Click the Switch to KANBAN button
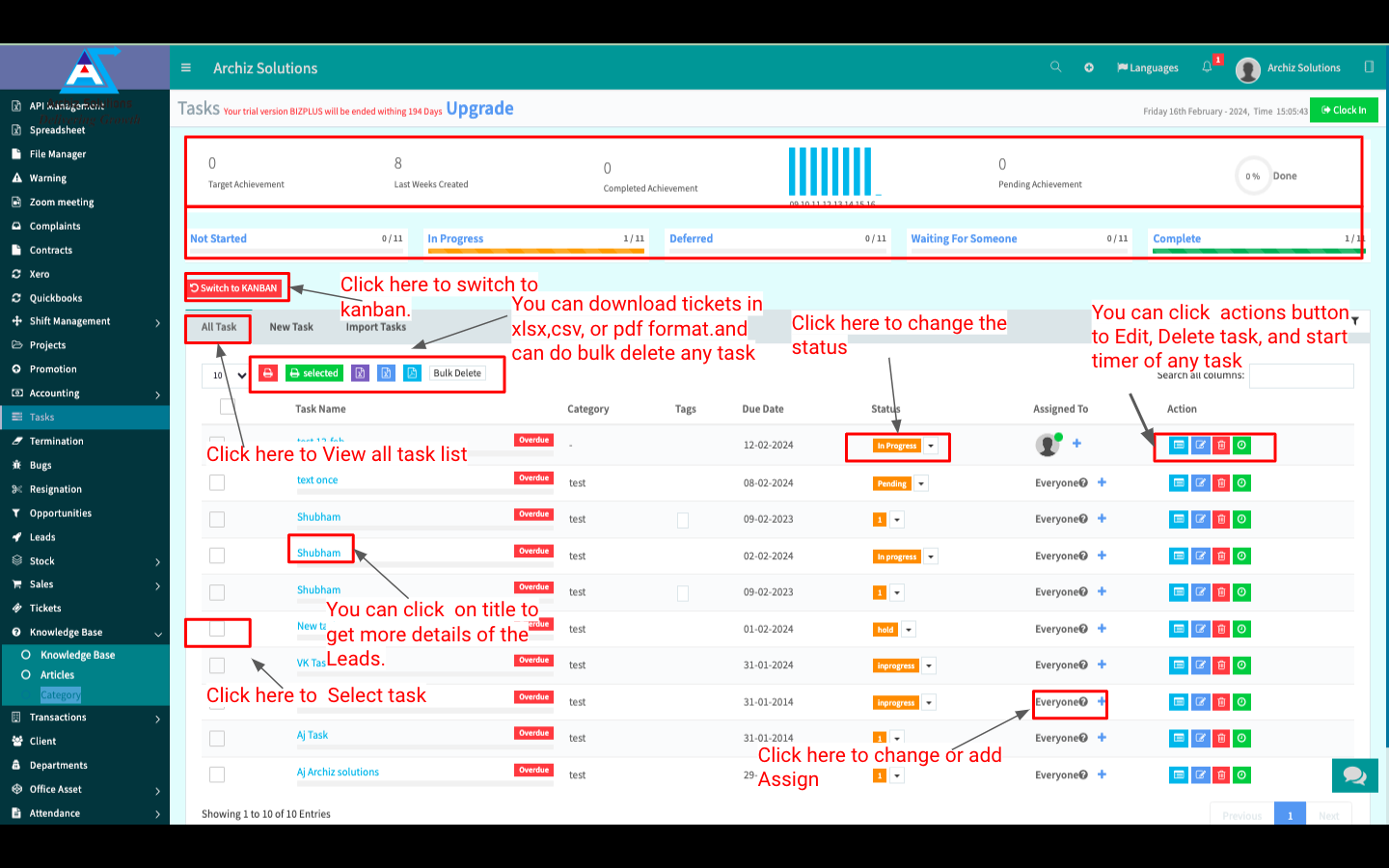1389x868 pixels. coord(237,287)
